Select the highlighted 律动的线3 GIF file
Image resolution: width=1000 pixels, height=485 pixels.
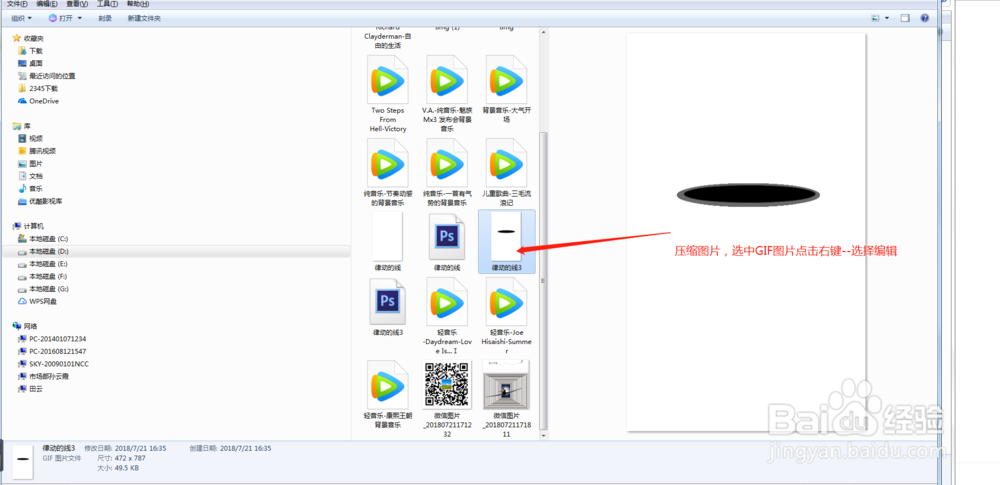(506, 242)
